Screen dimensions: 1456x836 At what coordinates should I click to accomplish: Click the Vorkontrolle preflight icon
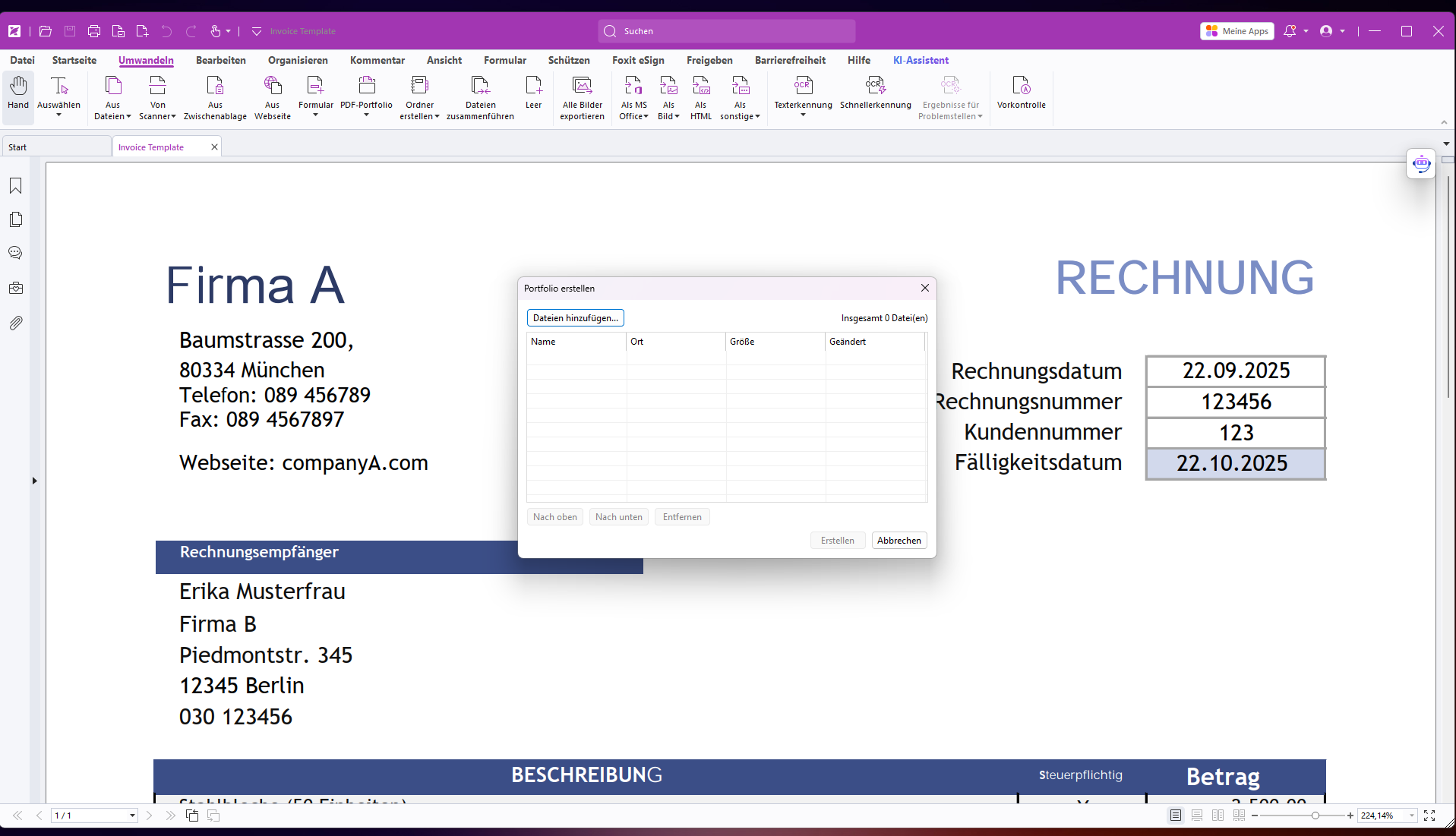pyautogui.click(x=1021, y=85)
